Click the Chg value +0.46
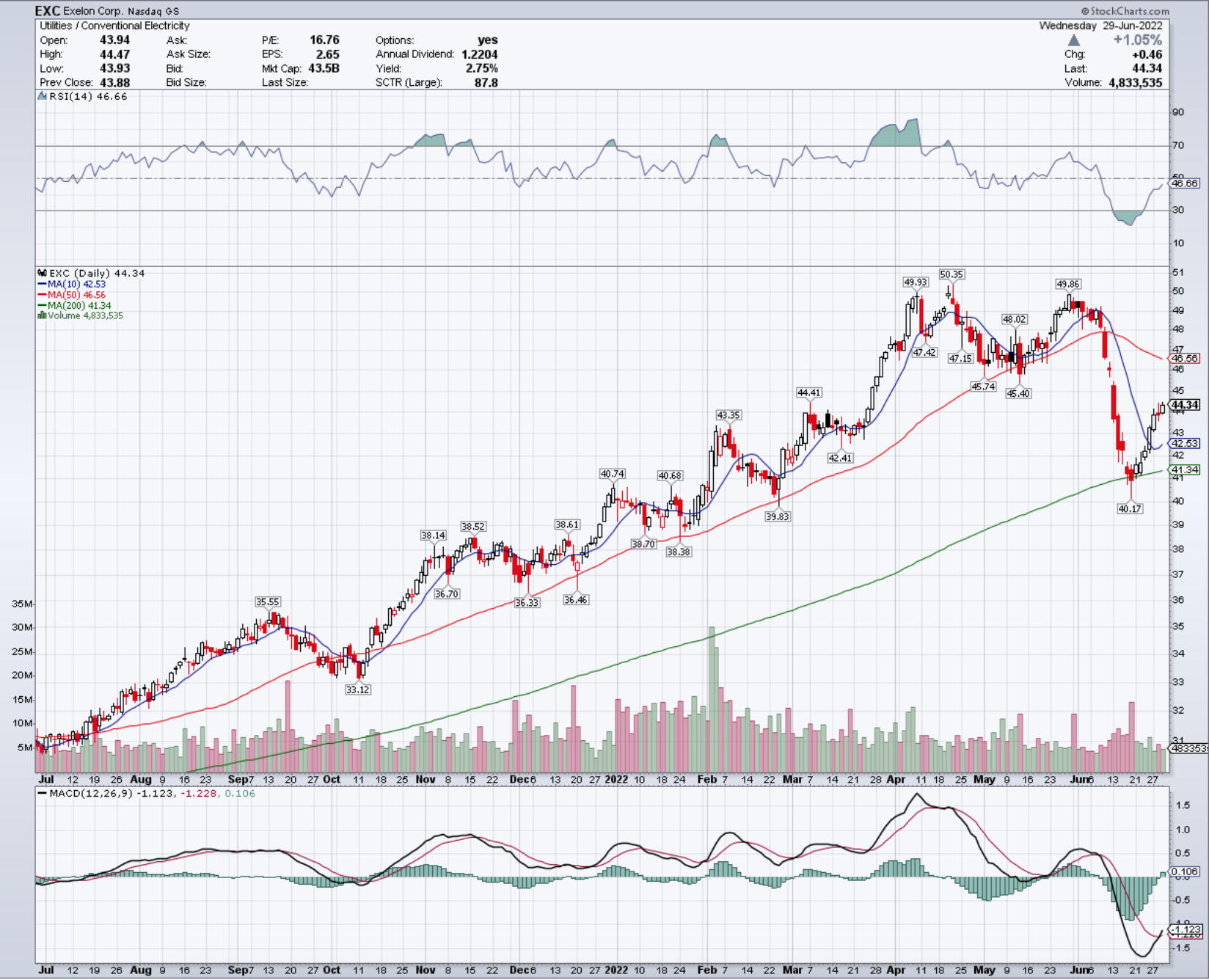Viewport: 1209px width, 980px height. (x=1147, y=54)
